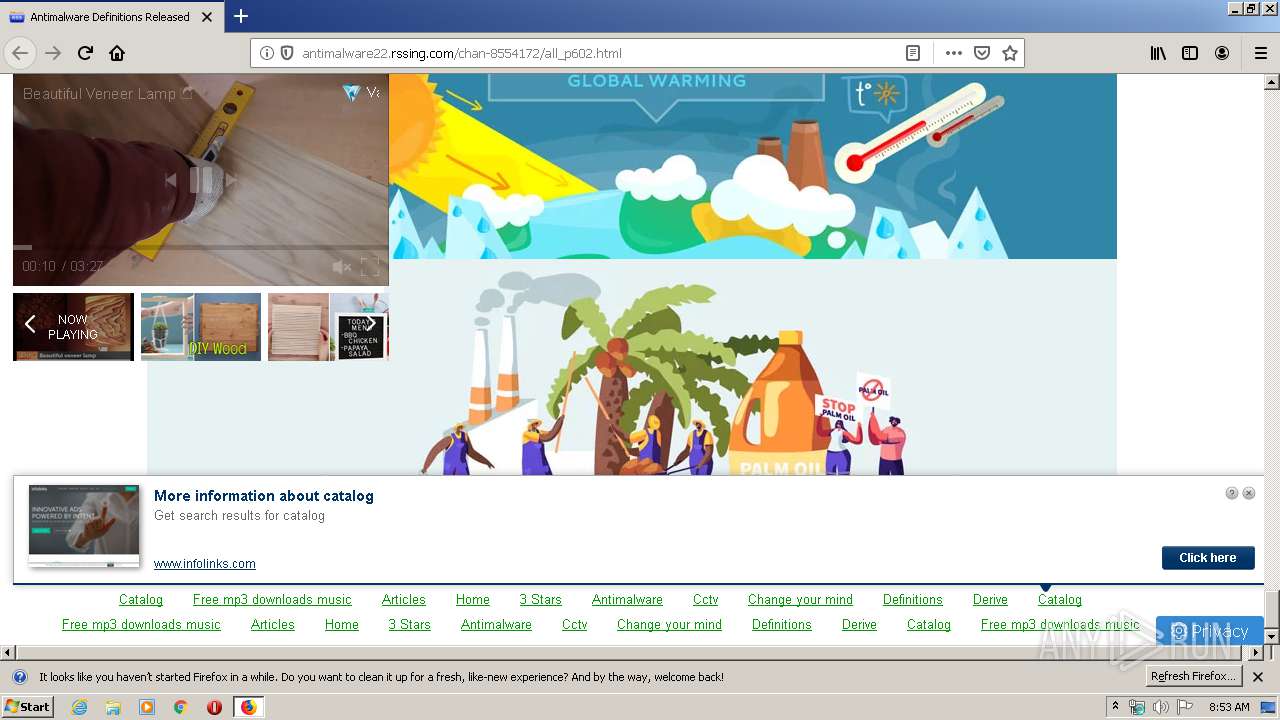Close the infolinks ad overlay

point(1249,493)
